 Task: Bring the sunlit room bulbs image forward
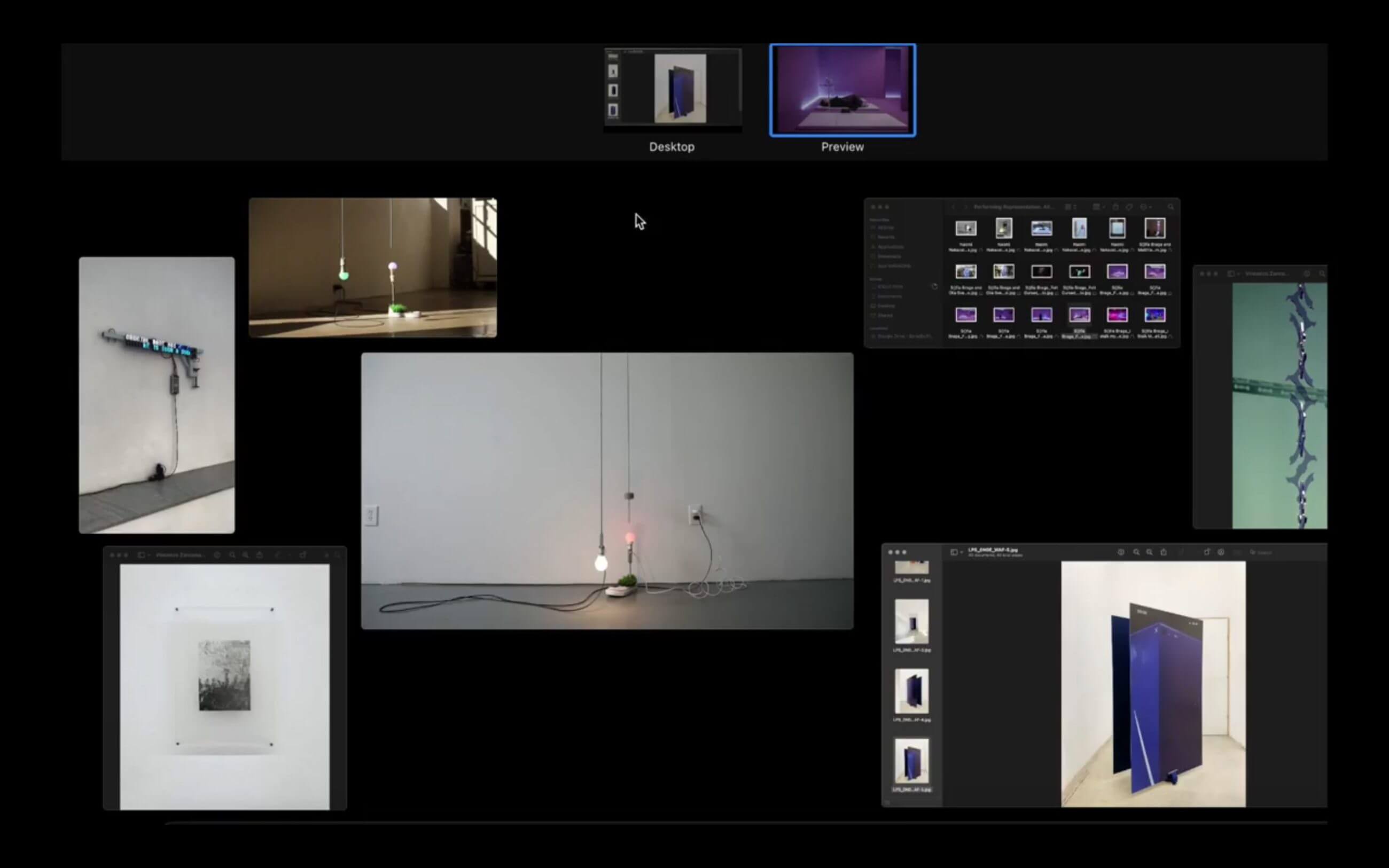pyautogui.click(x=372, y=268)
